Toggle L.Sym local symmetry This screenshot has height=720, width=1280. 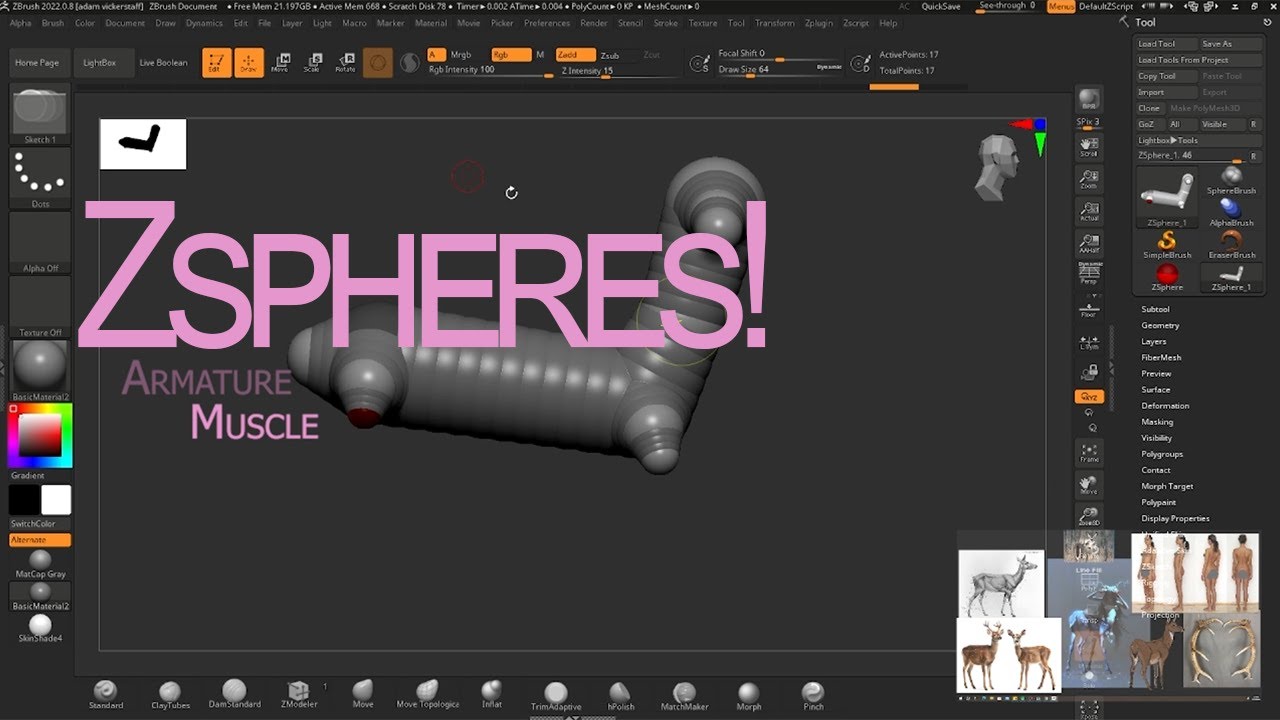pyautogui.click(x=1089, y=341)
